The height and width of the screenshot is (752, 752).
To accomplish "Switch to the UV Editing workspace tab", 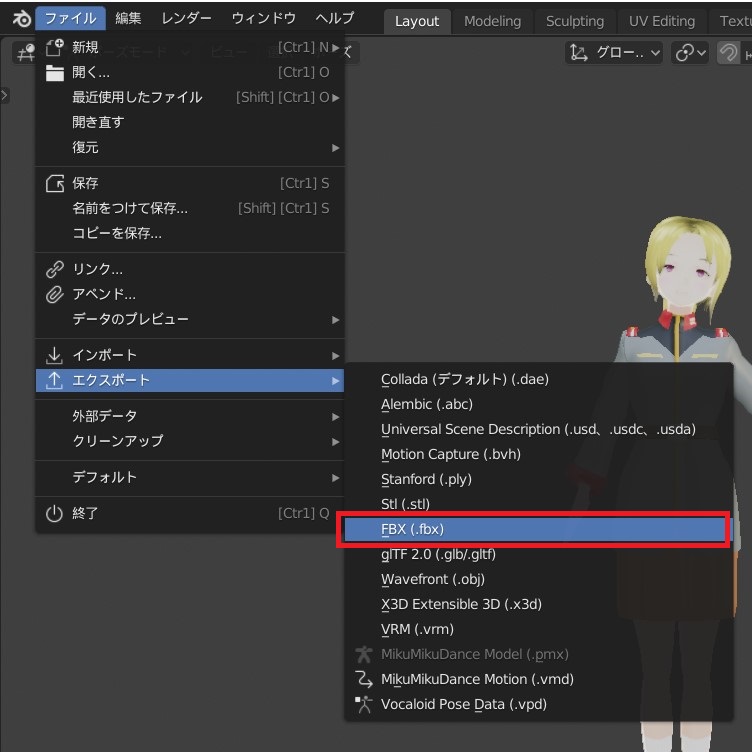I will pyautogui.click(x=661, y=21).
